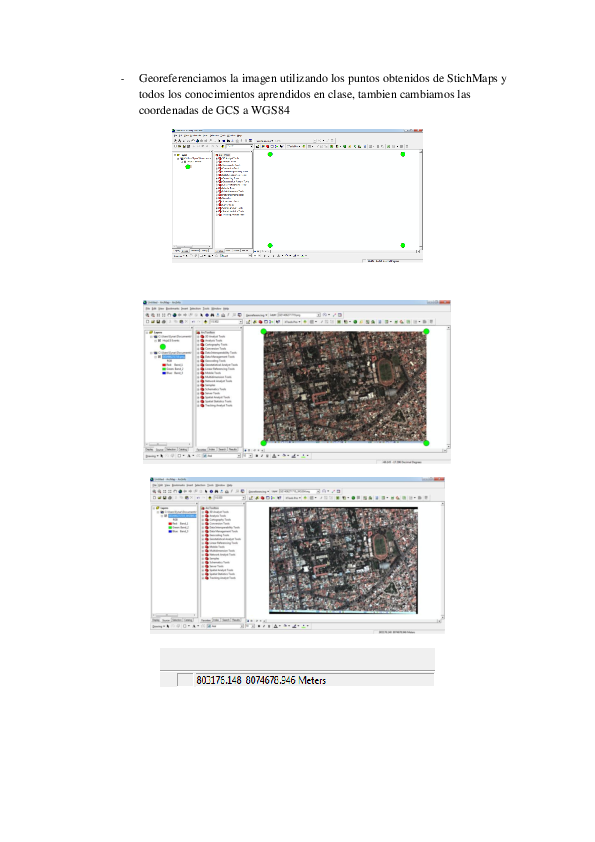Select Zoom In tool in middle screenshot
This screenshot has width=595, height=842.
coord(147,315)
